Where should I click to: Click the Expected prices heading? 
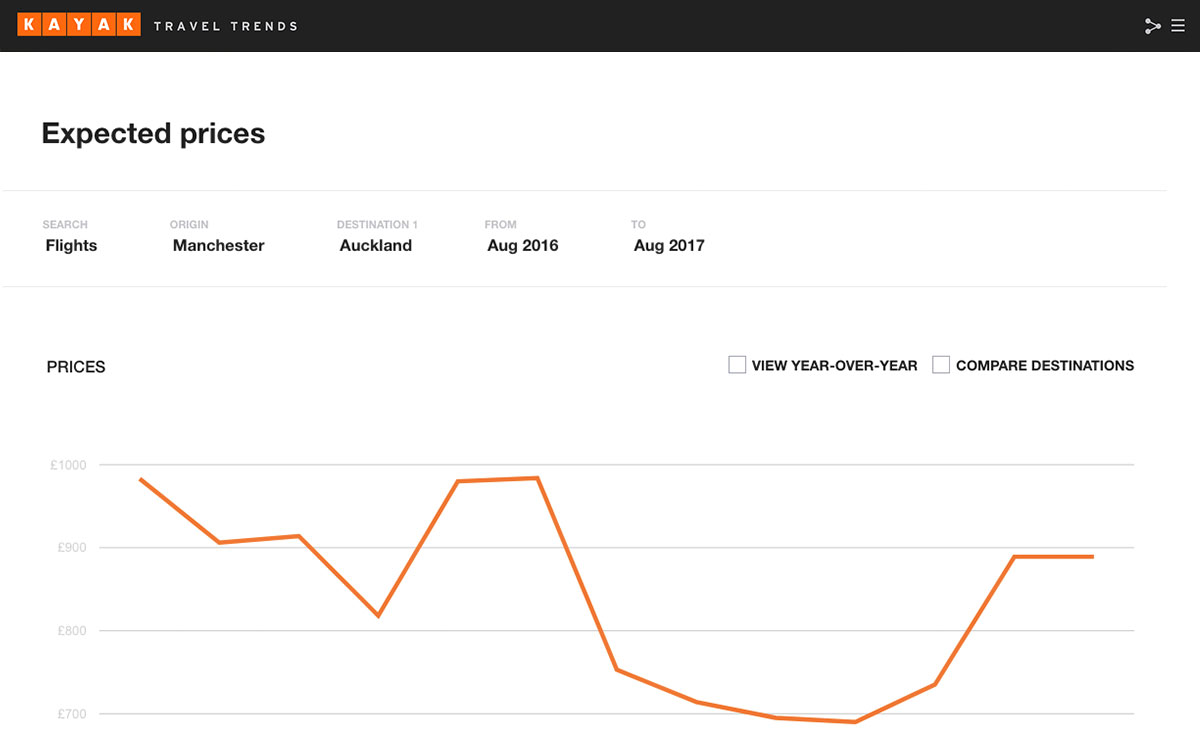pos(153,133)
